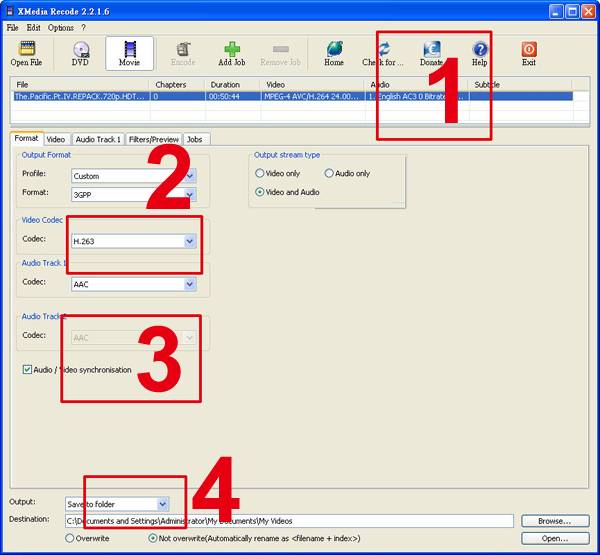Switch to the Audio Track 1 tab
600x555 pixels.
[98, 139]
